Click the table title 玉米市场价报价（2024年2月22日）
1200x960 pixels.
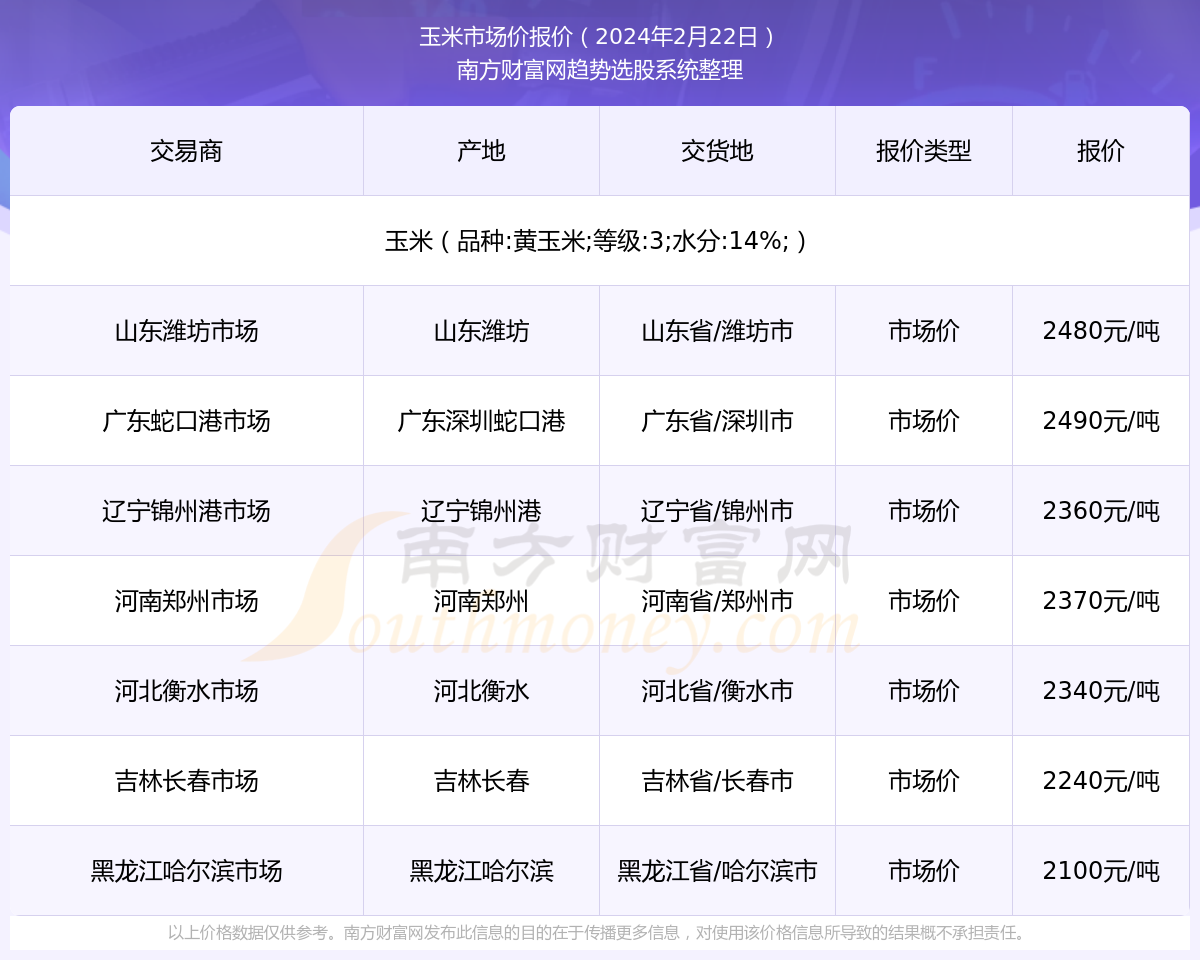(600, 38)
